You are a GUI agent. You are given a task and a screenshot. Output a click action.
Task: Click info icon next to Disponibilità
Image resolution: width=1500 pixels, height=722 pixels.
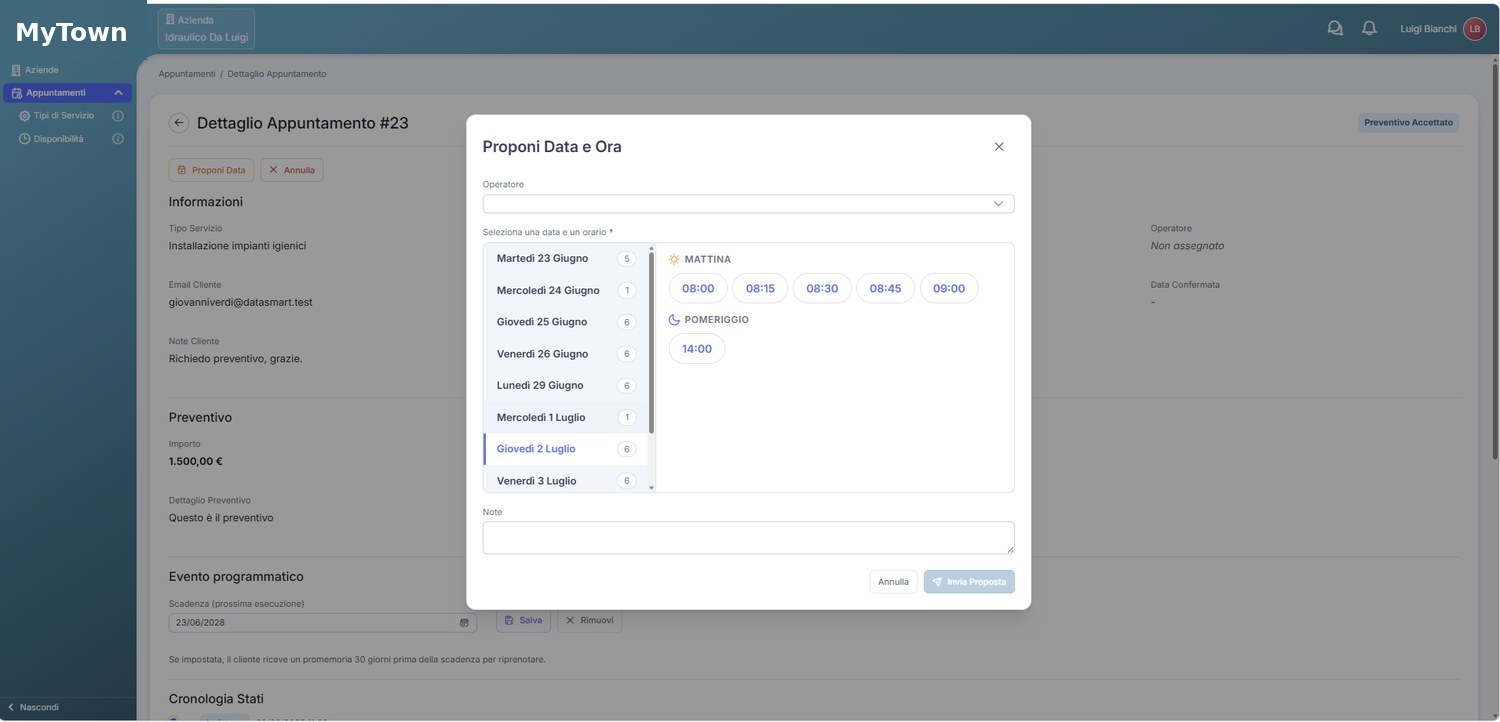(118, 139)
